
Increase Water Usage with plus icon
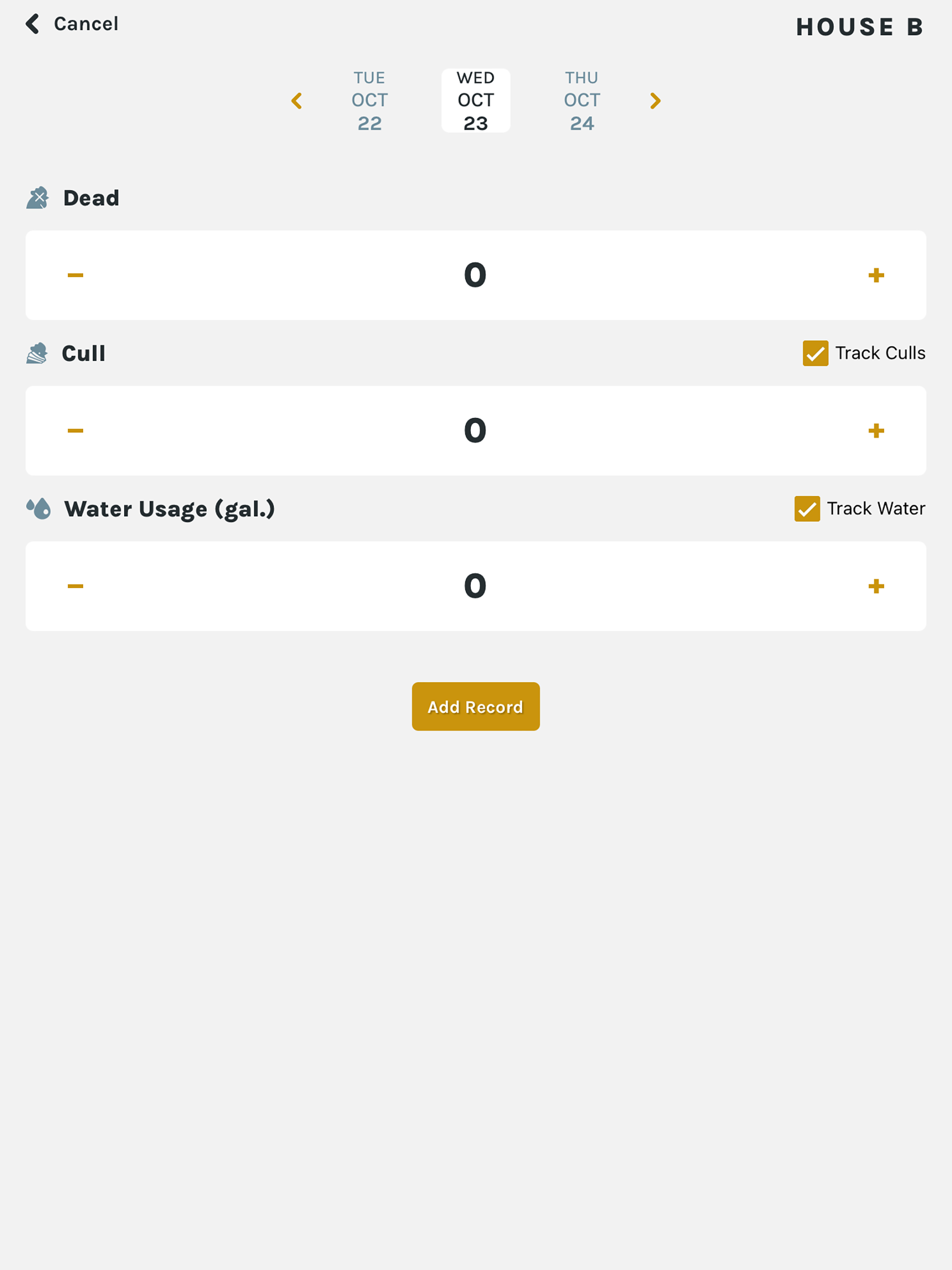coord(876,586)
